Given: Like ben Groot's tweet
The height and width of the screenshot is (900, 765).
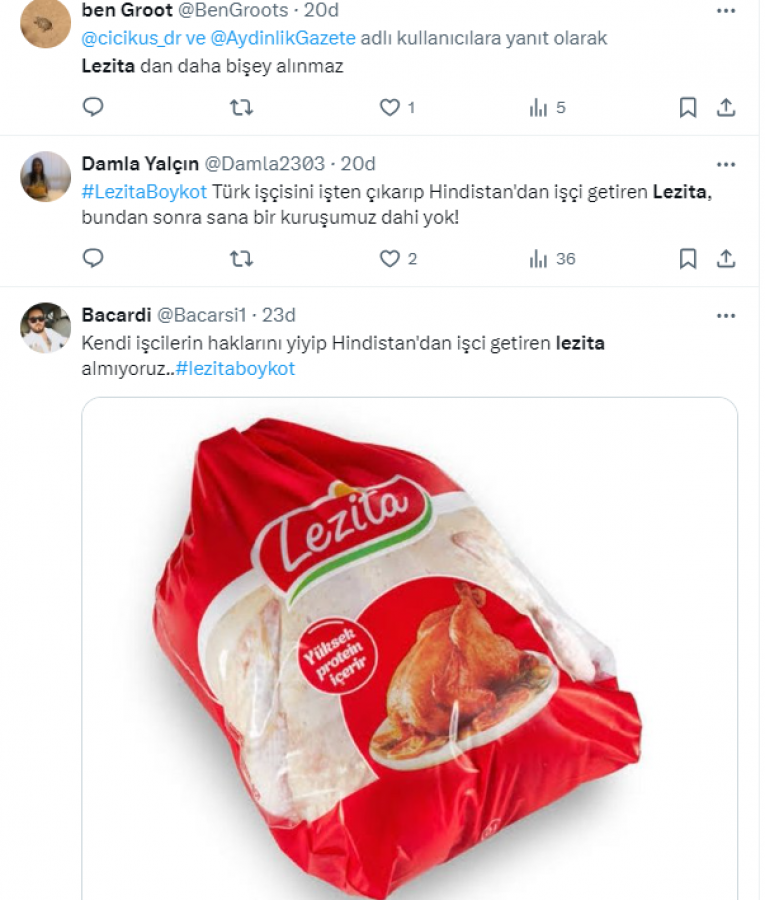Looking at the screenshot, I should pos(390,107).
